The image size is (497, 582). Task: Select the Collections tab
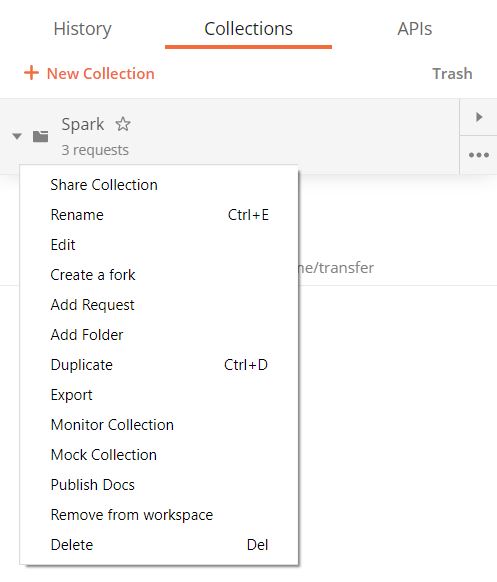click(x=248, y=29)
